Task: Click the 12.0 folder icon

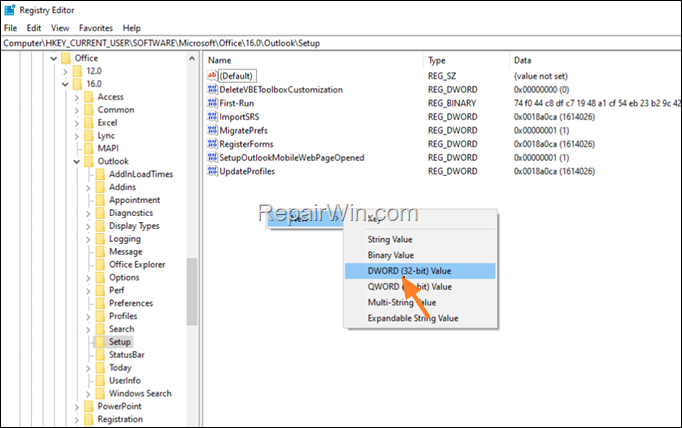Action: point(77,71)
